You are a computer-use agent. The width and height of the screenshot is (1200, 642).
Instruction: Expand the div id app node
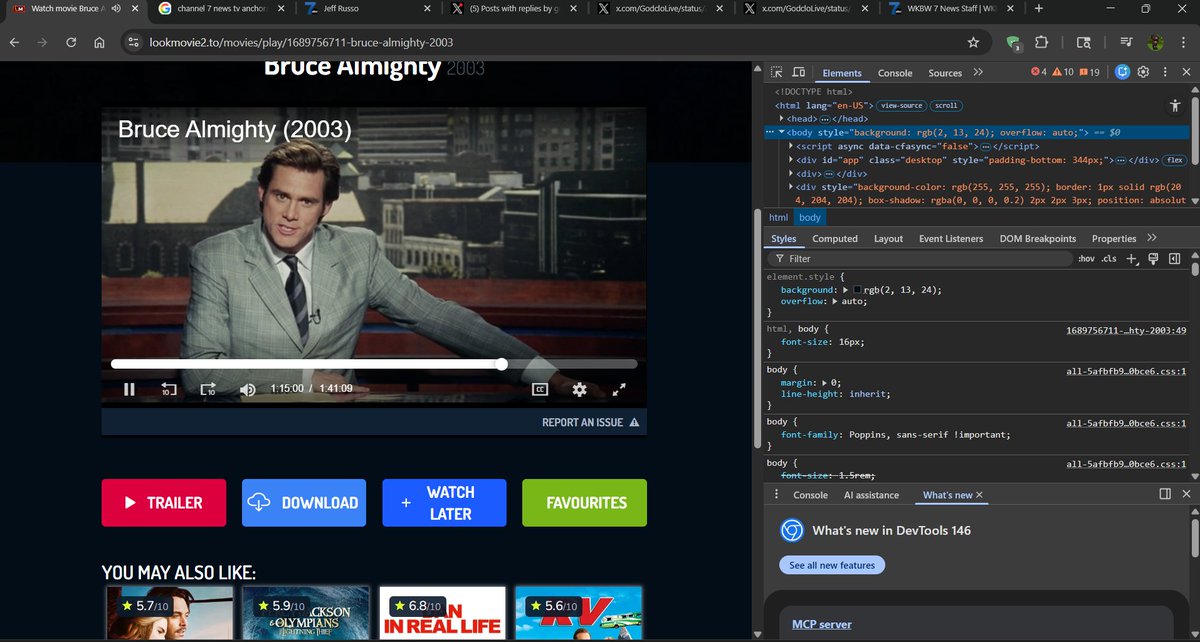click(792, 160)
